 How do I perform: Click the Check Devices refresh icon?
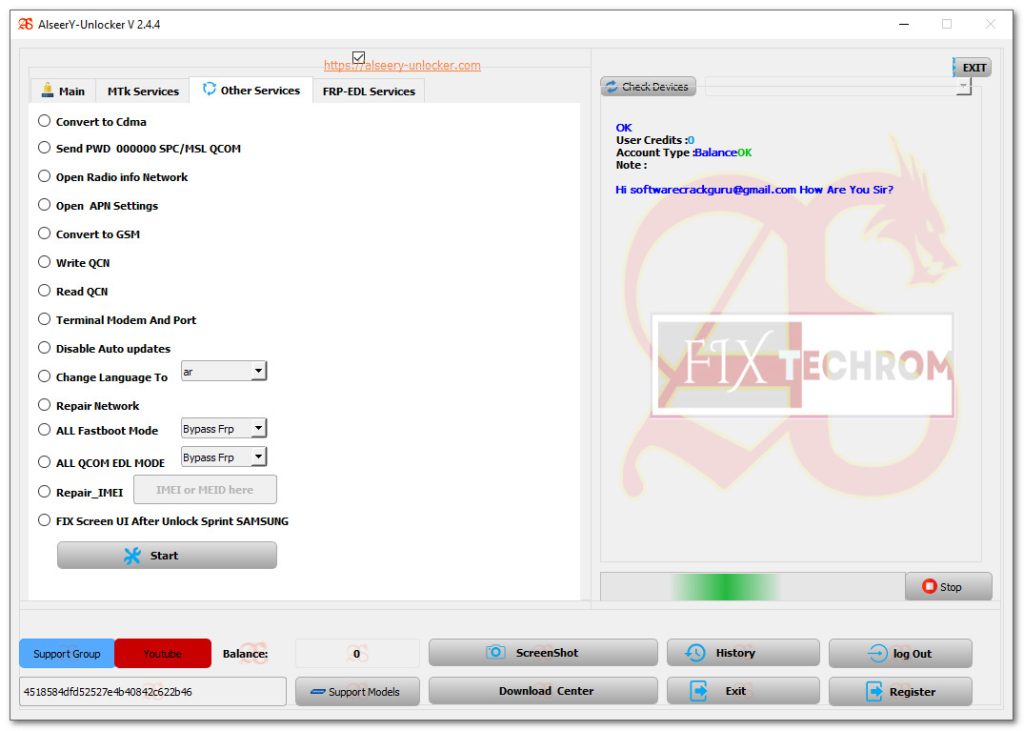click(x=611, y=86)
